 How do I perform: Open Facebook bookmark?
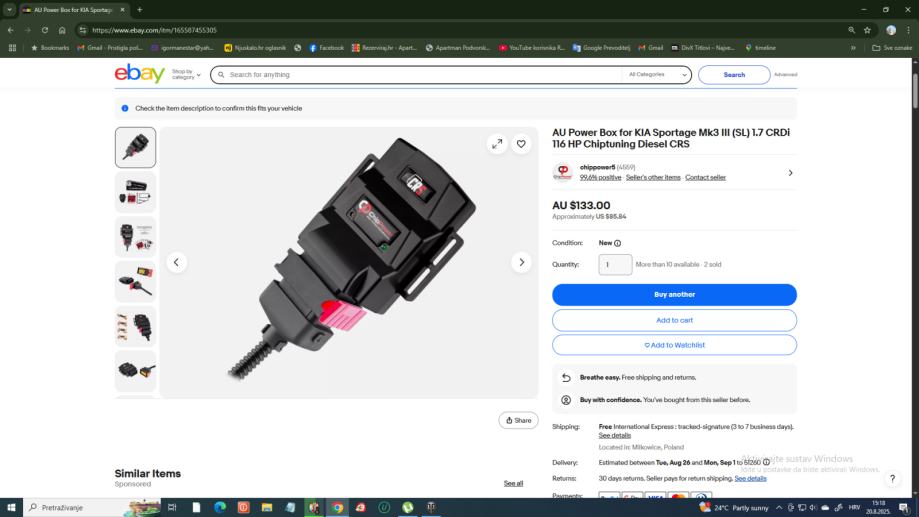326,47
